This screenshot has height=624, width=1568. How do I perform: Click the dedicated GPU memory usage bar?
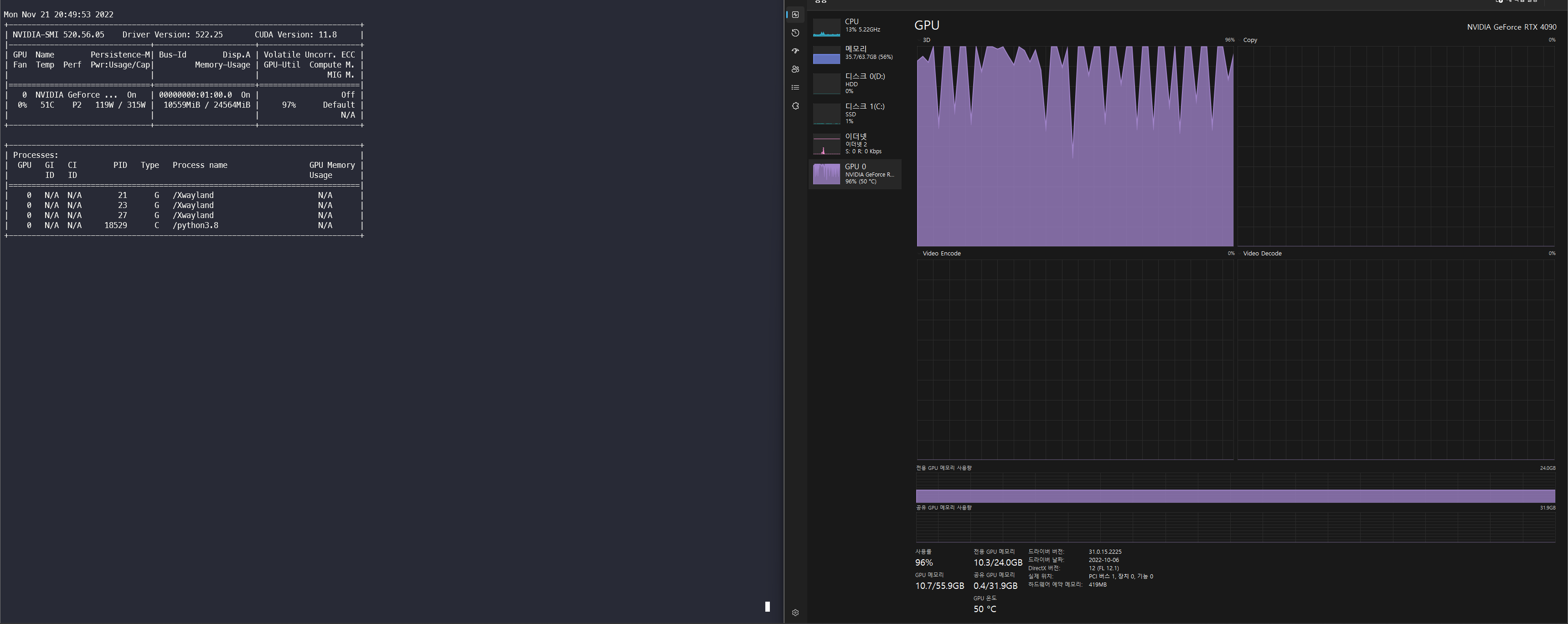(1235, 496)
